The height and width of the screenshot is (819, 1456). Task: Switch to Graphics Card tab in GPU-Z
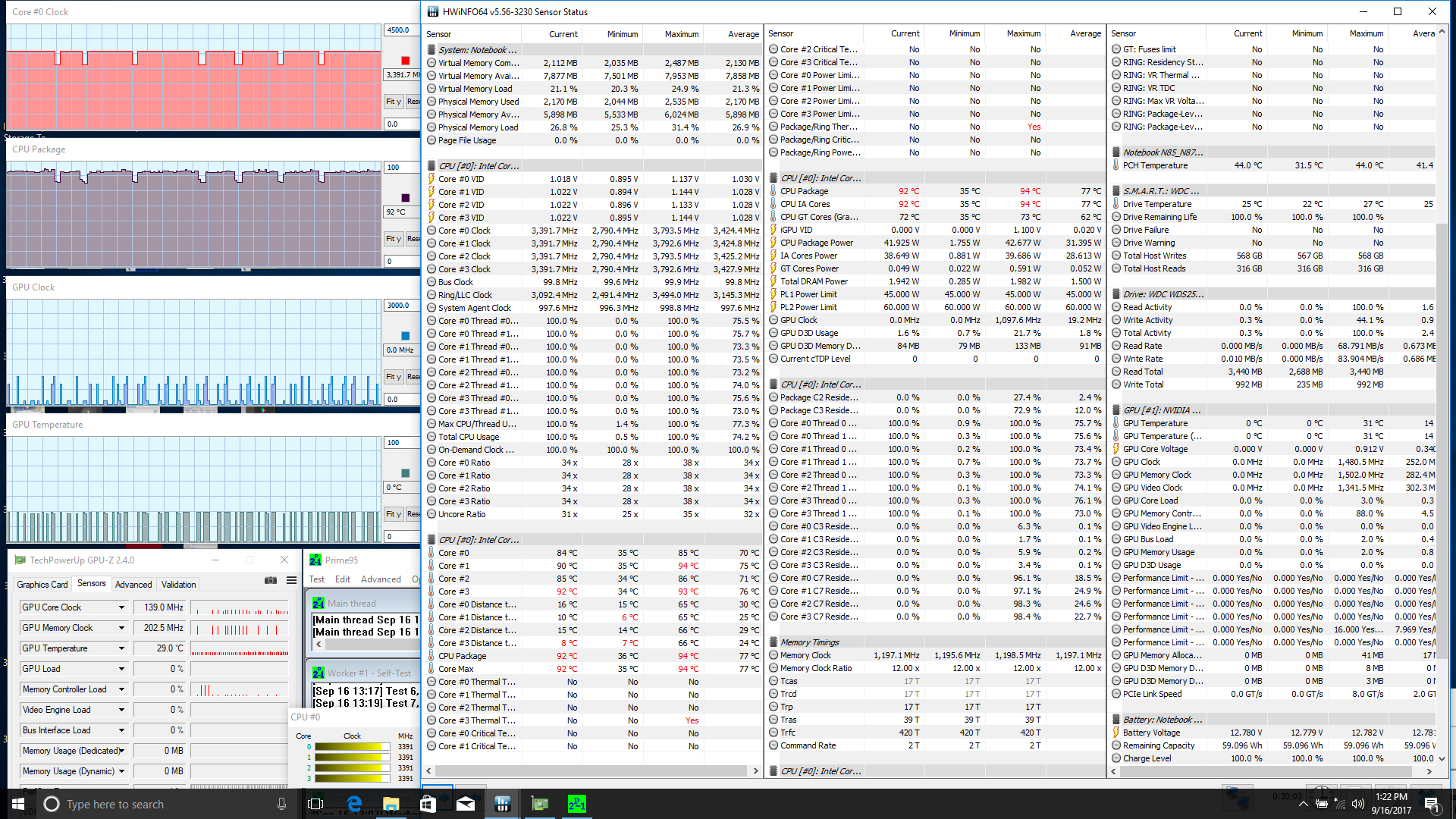pyautogui.click(x=42, y=585)
